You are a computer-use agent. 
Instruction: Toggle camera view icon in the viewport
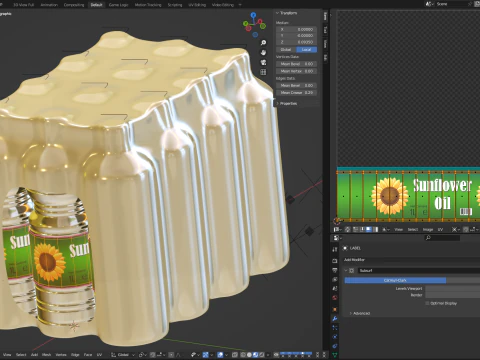263,62
